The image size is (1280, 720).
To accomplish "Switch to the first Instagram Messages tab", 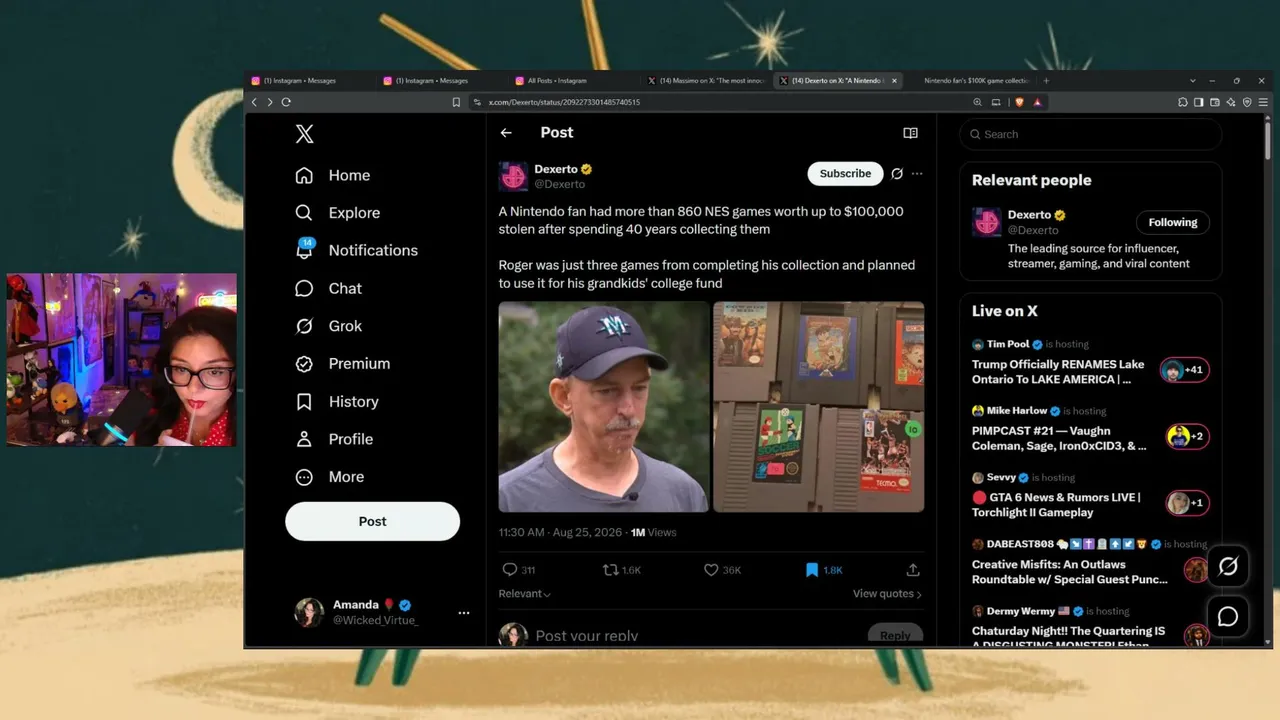I will (309, 81).
